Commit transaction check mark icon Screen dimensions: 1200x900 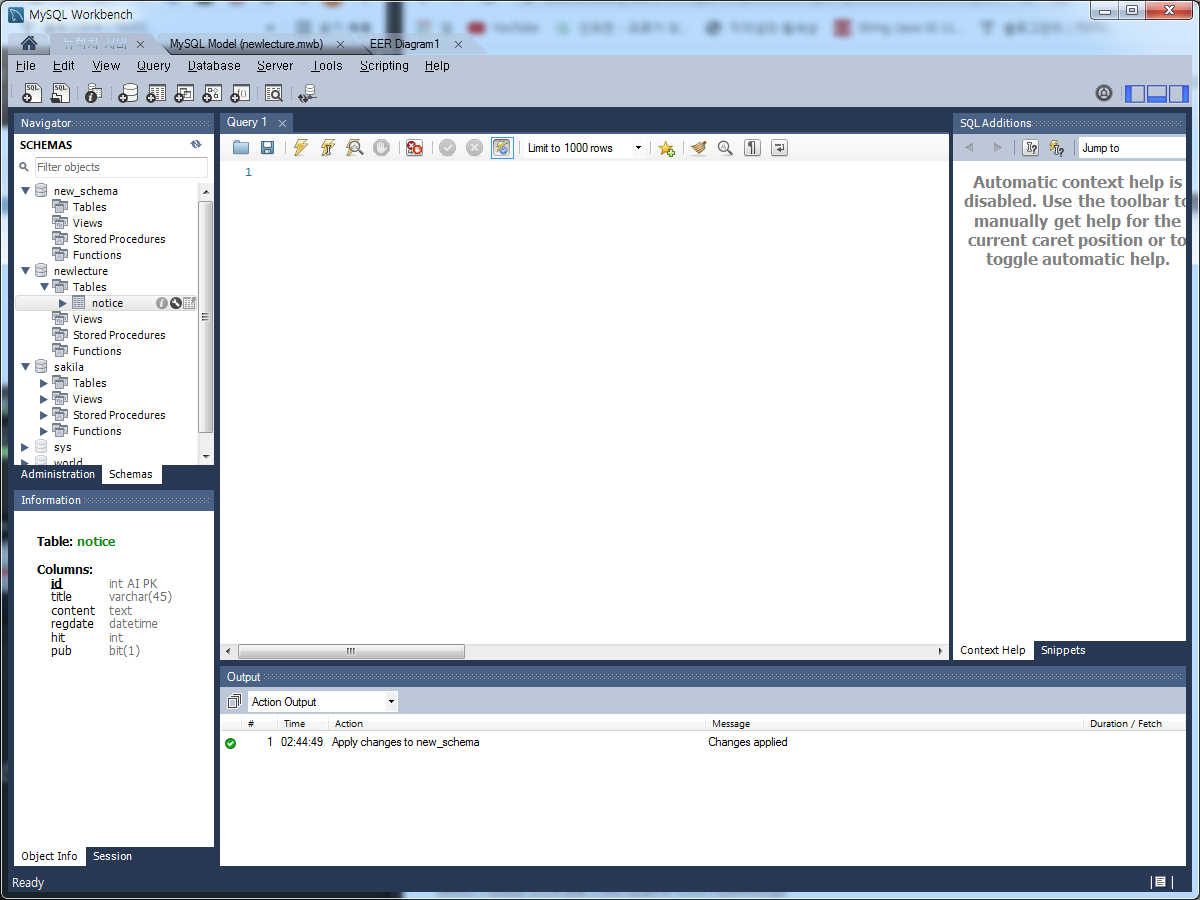pos(447,148)
